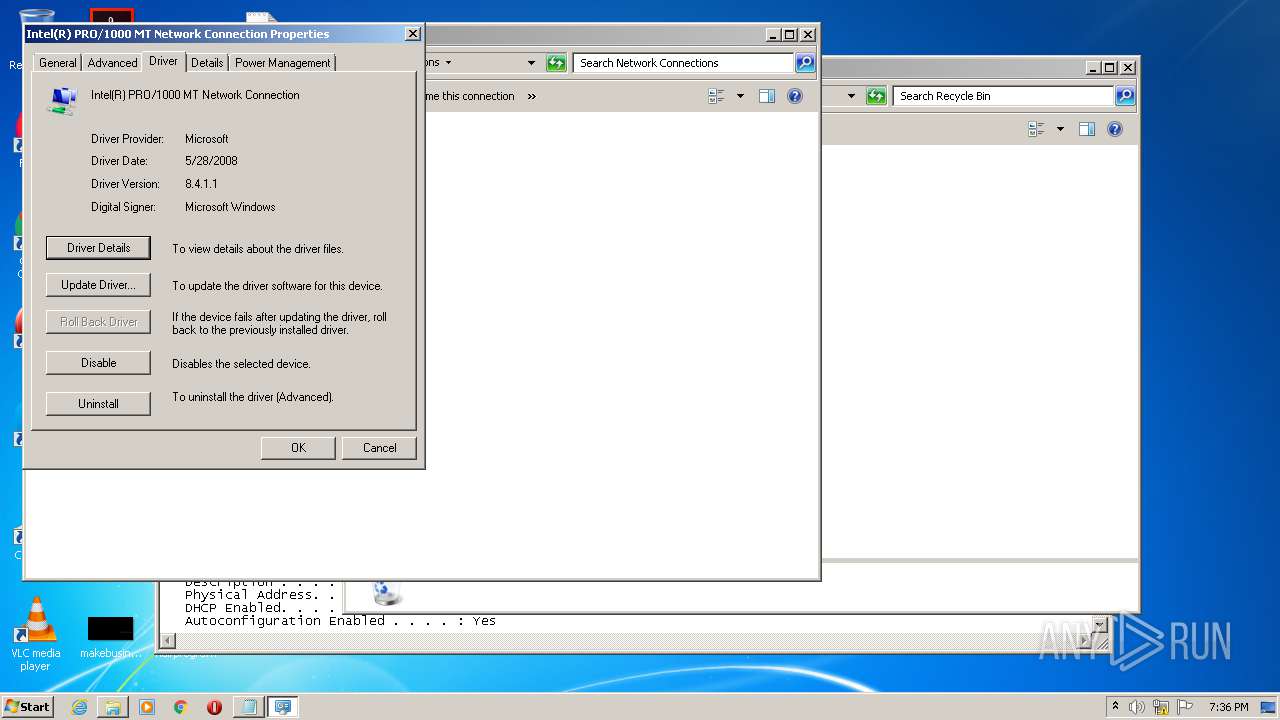1280x720 pixels.
Task: Close the Intel PRO/1000 properties dialog
Action: tap(412, 34)
